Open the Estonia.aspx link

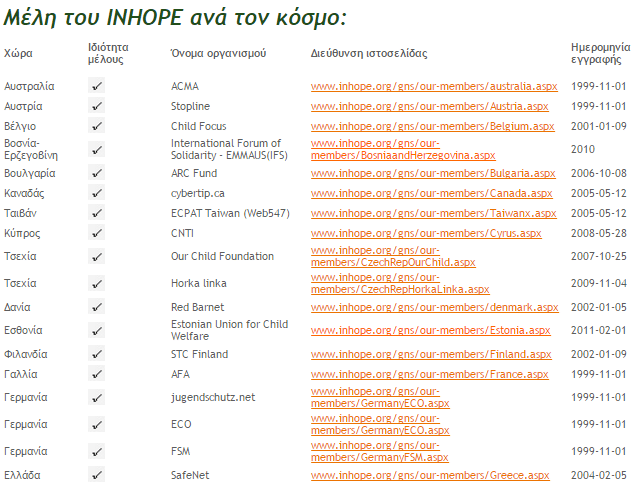430,330
